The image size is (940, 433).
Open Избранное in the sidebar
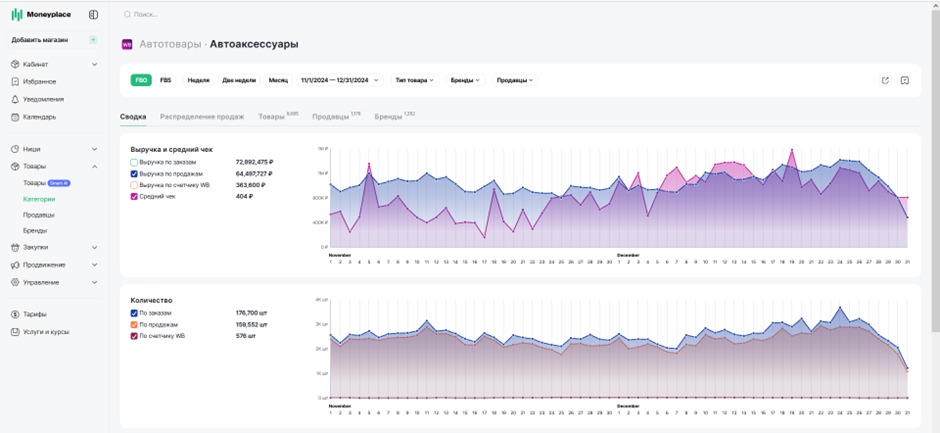[x=40, y=82]
